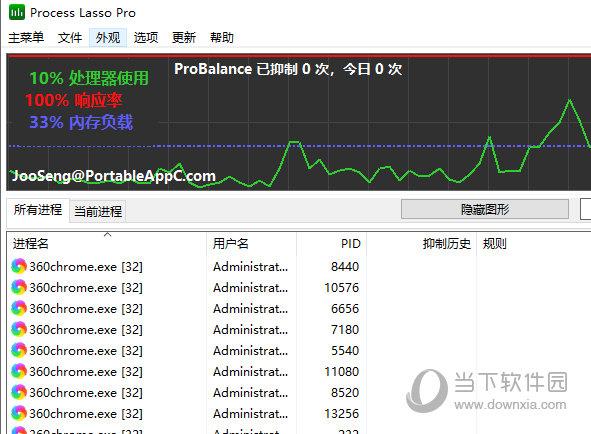Click PID value 7180
The image size is (591, 434).
coord(345,330)
